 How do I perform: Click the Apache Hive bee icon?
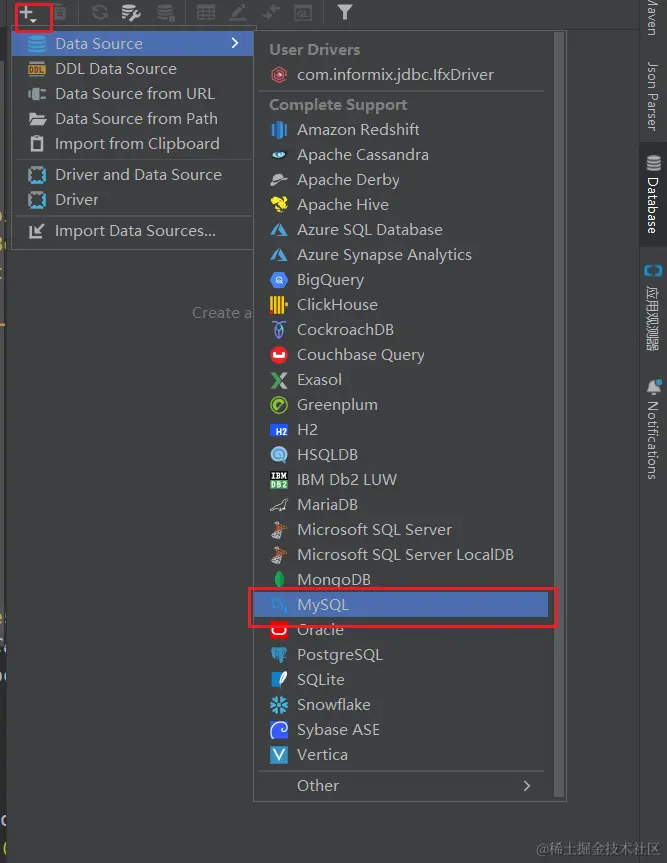(x=279, y=205)
